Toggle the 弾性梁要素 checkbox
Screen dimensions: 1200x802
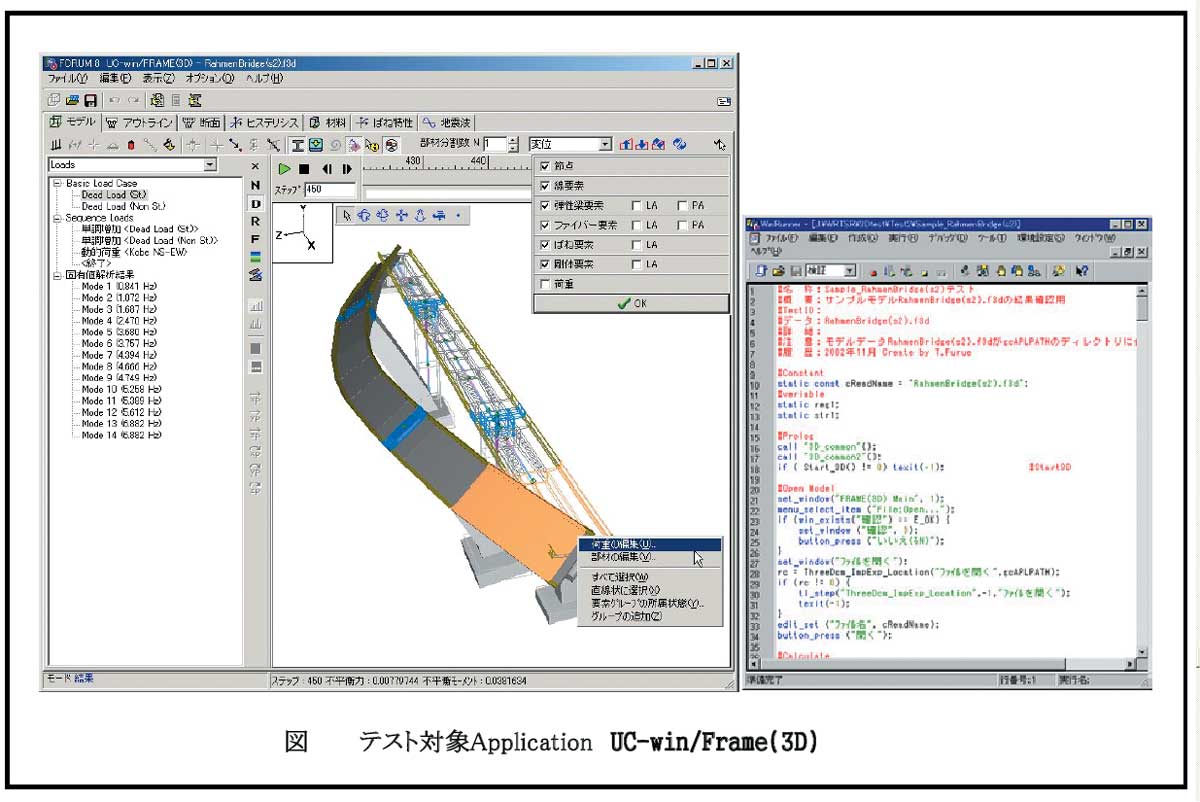[545, 206]
